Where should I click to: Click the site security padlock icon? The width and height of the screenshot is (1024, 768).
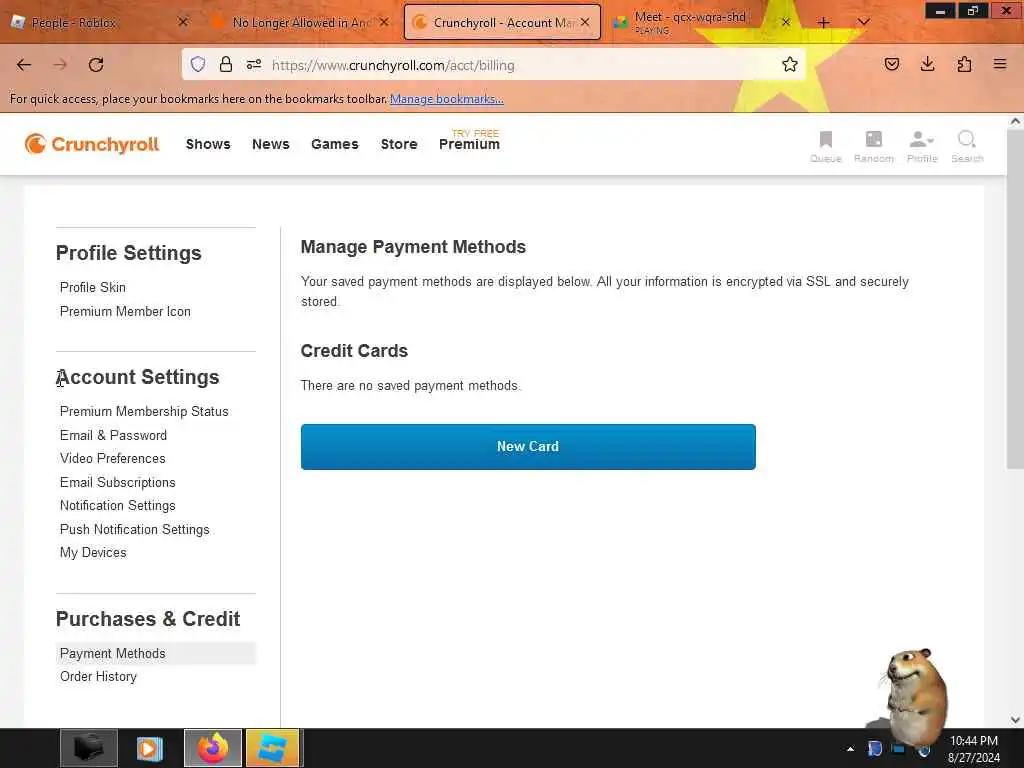(x=226, y=64)
